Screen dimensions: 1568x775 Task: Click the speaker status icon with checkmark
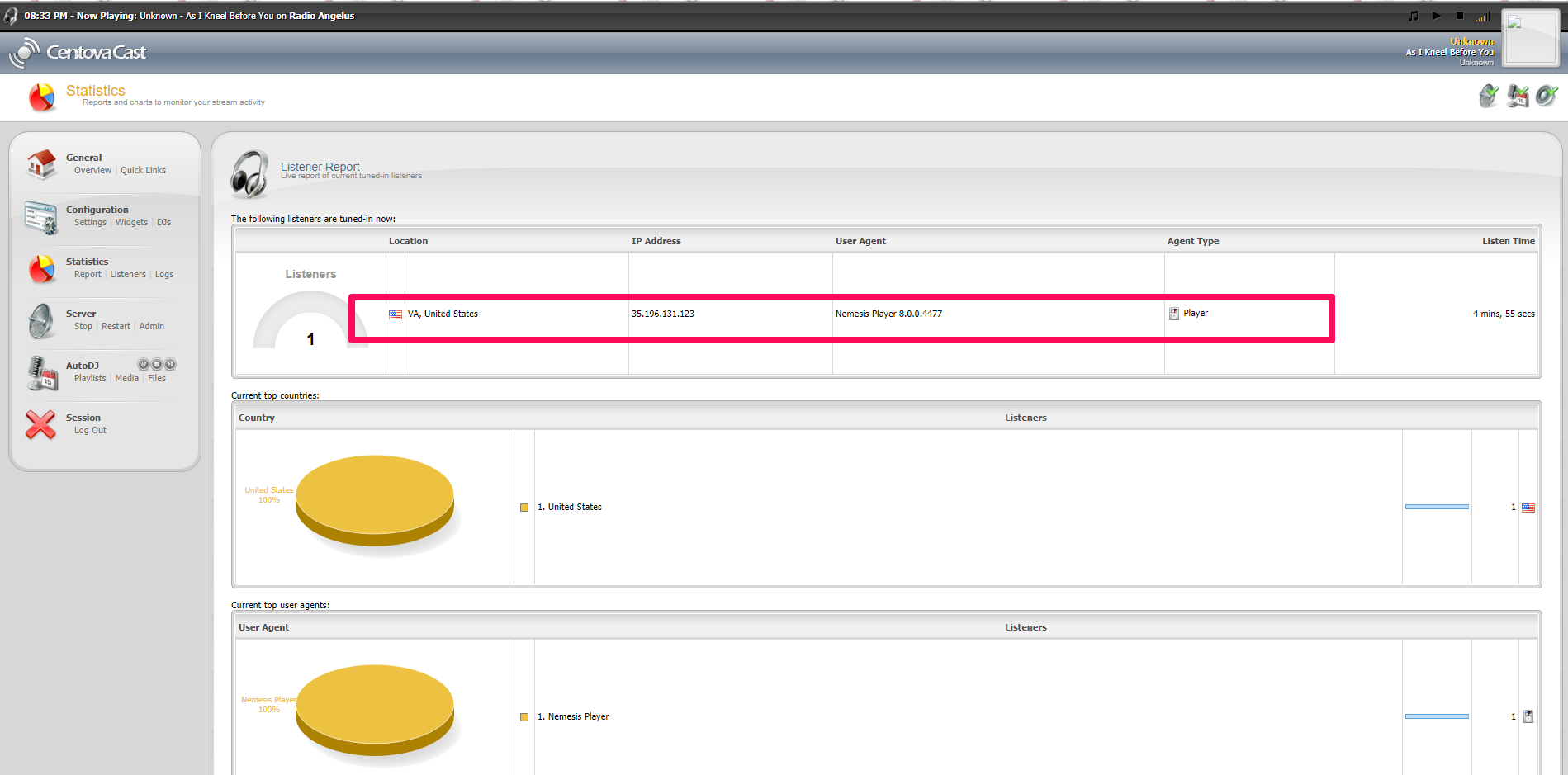click(x=1547, y=97)
